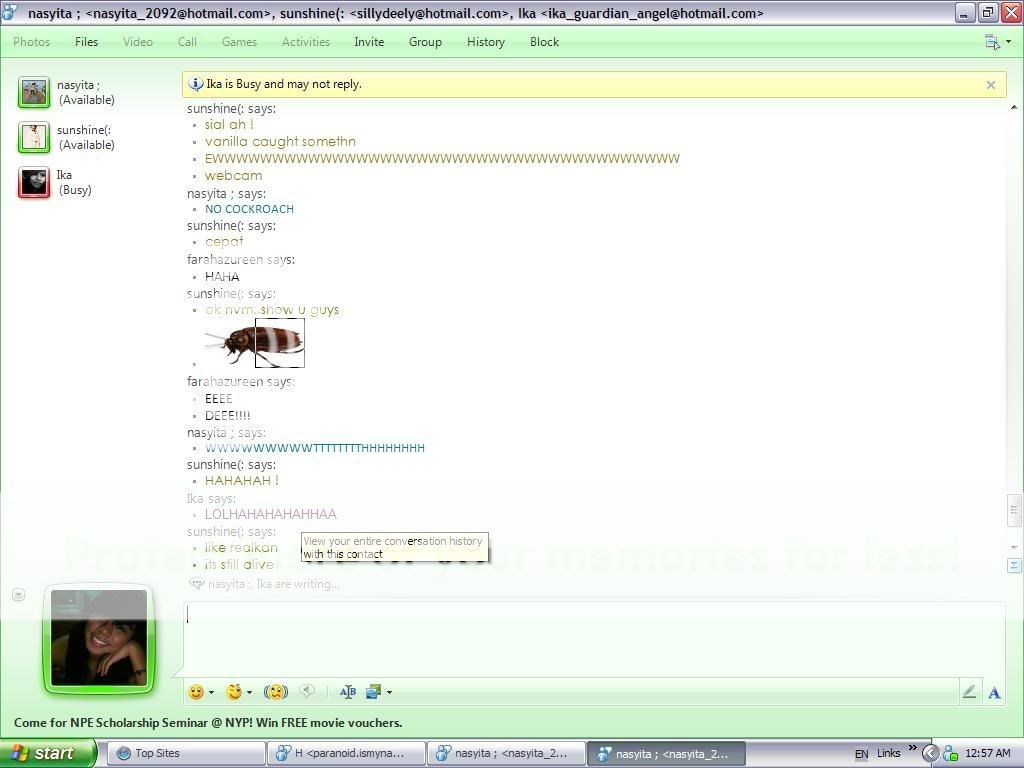Click the font letter A icon
The width and height of the screenshot is (1024, 768).
coord(994,692)
